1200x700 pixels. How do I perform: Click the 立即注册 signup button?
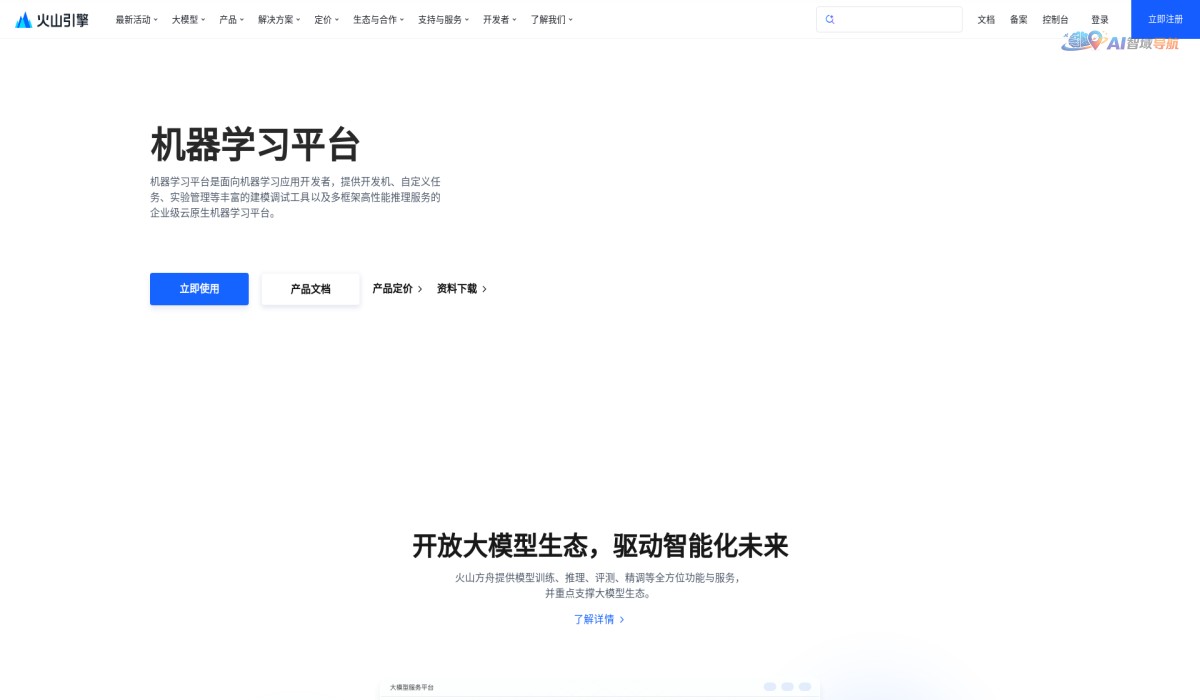[x=1164, y=18]
